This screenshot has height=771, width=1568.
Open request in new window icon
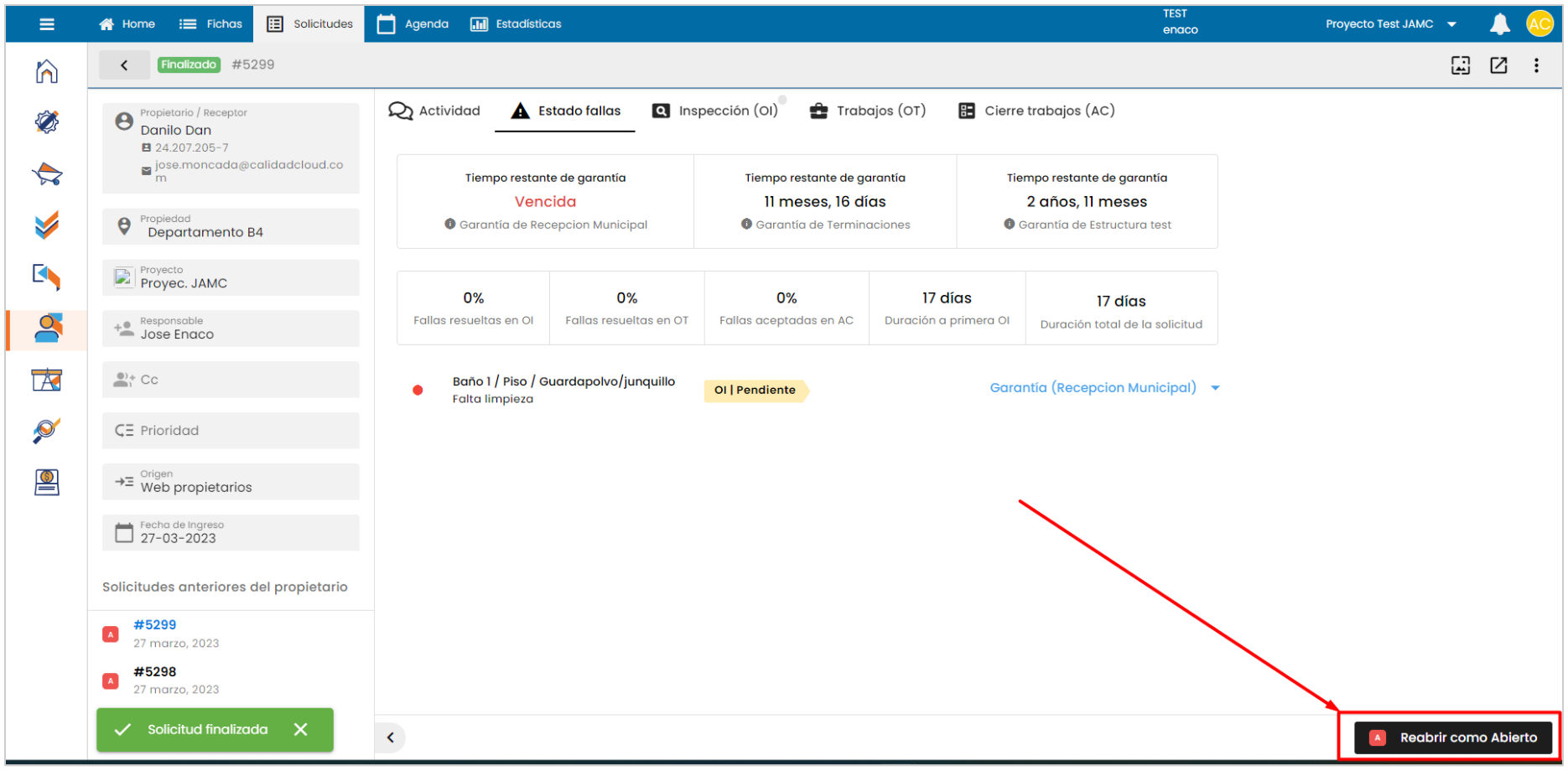pyautogui.click(x=1498, y=65)
